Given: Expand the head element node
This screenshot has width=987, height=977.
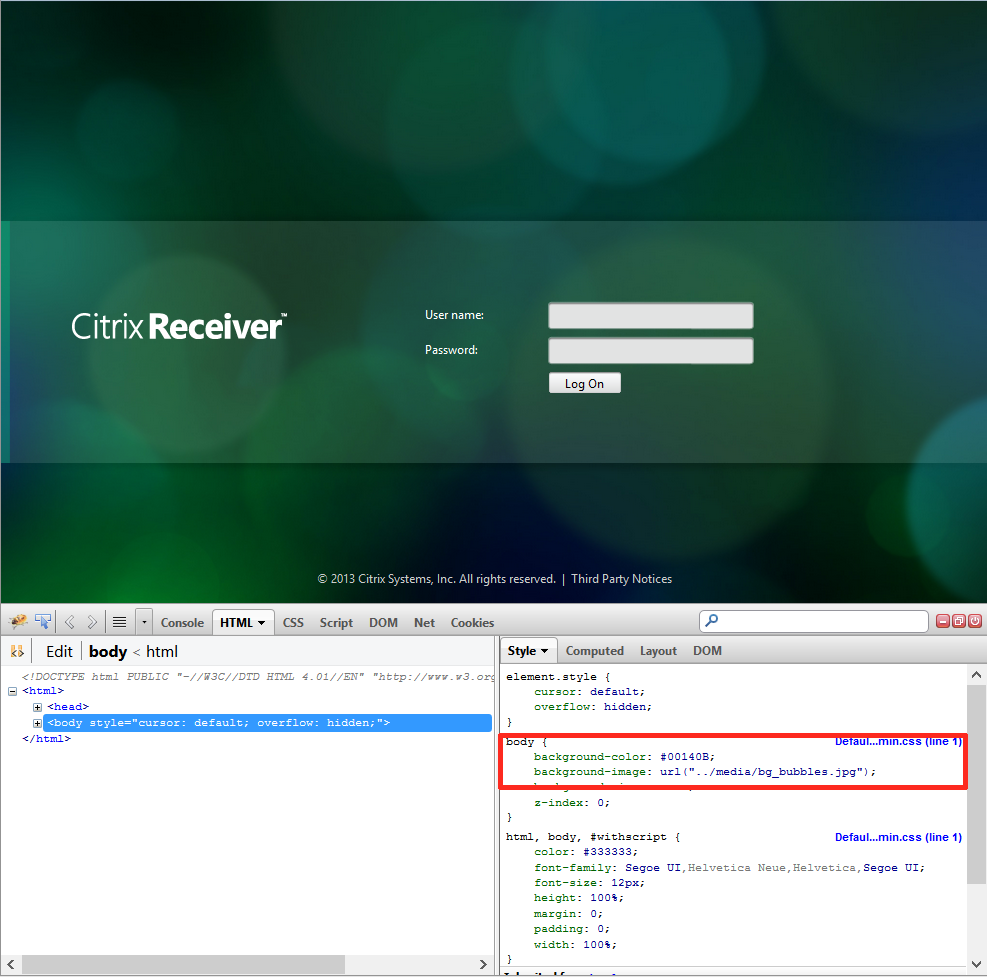Looking at the screenshot, I should pyautogui.click(x=38, y=707).
